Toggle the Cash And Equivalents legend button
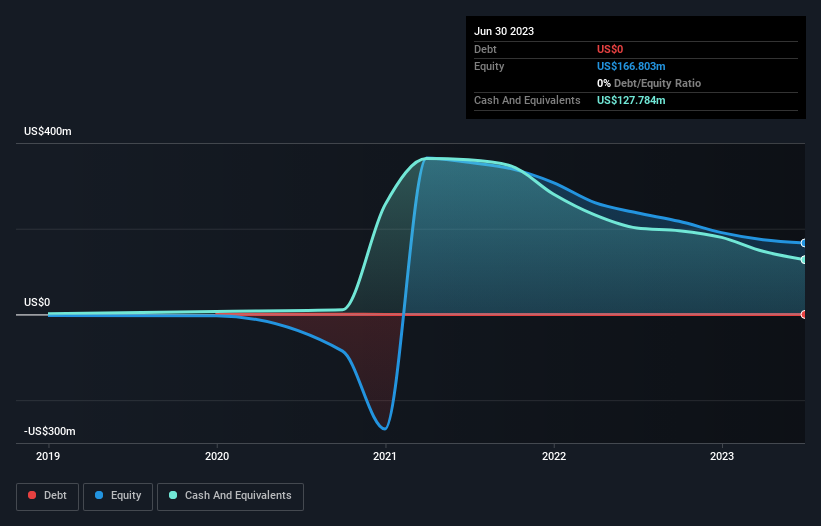Screen dimensions: 821x526 [230, 496]
